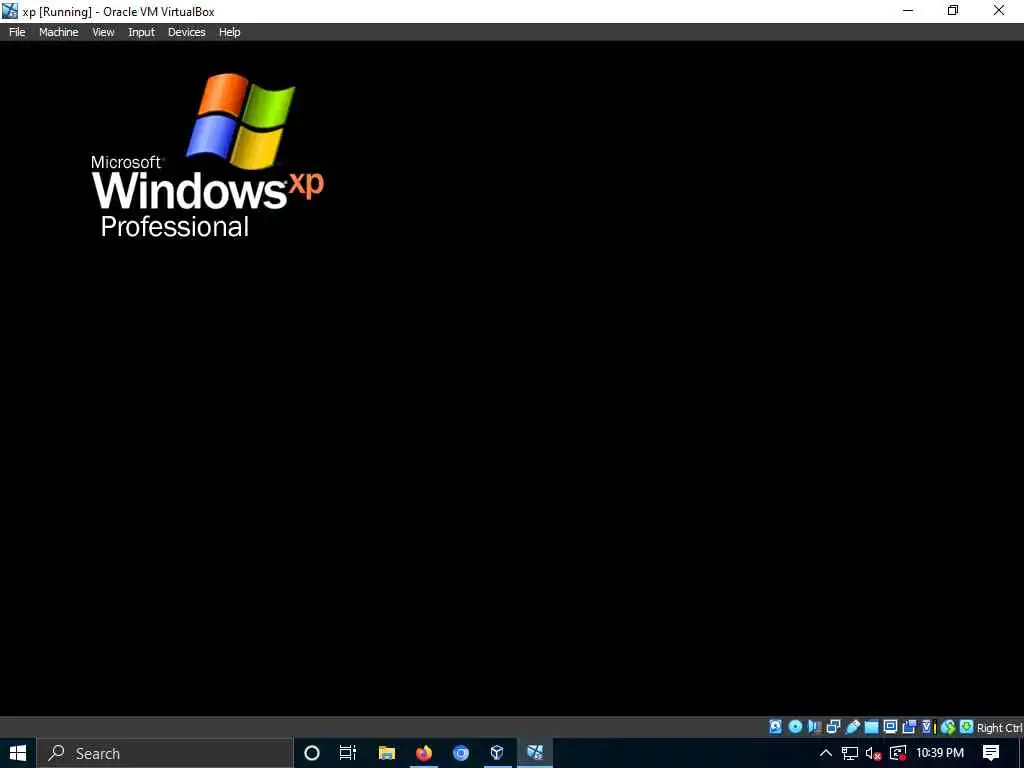Click the taskbar Search box
Screen dimensions: 1024x768
coord(165,753)
